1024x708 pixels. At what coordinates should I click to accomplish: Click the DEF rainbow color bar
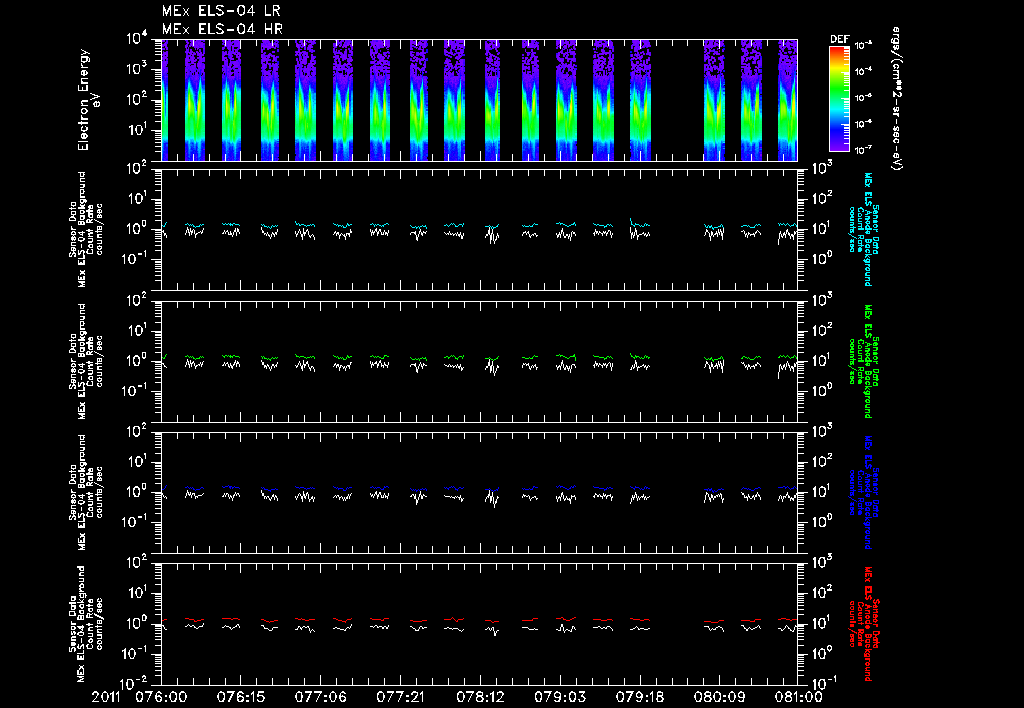(839, 99)
